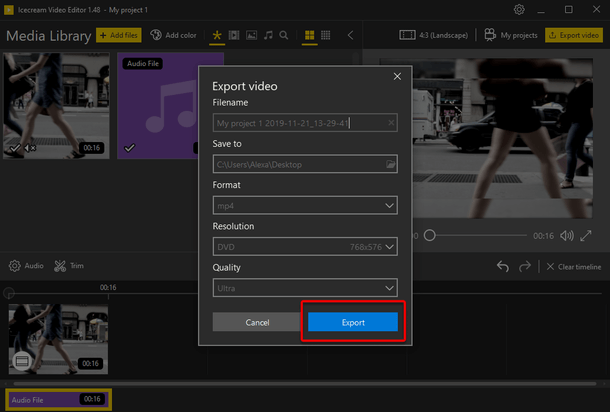Cancel the Export video dialog
Image resolution: width=610 pixels, height=412 pixels.
click(258, 322)
